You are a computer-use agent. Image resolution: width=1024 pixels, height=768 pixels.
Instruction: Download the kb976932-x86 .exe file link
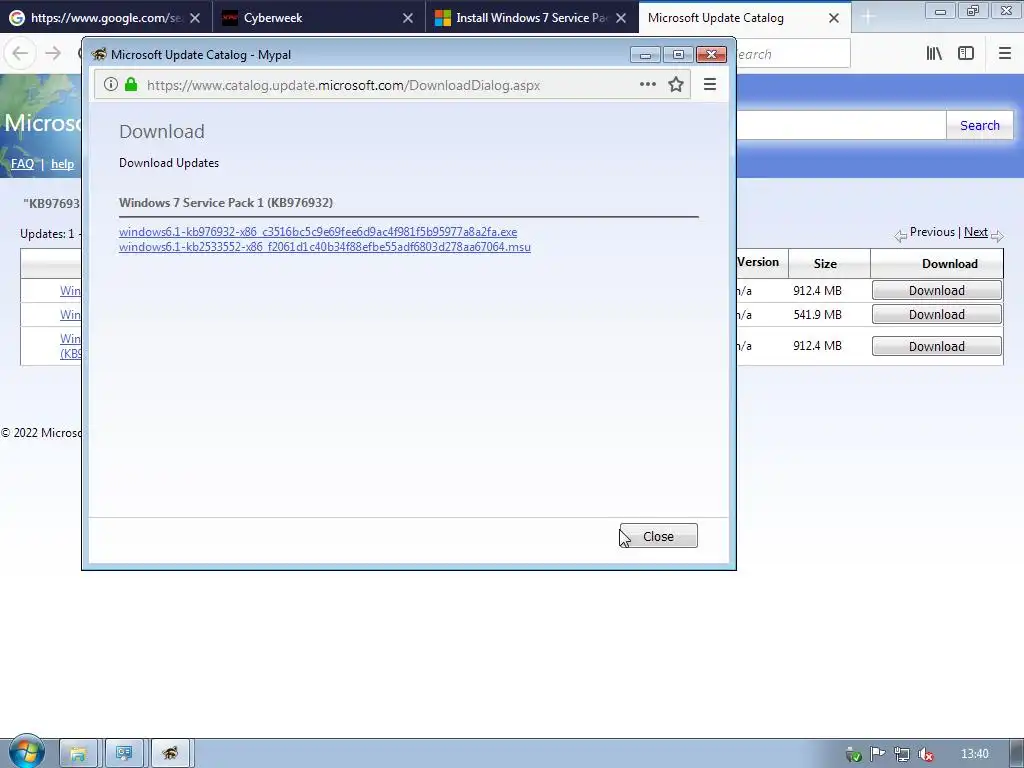(318, 232)
